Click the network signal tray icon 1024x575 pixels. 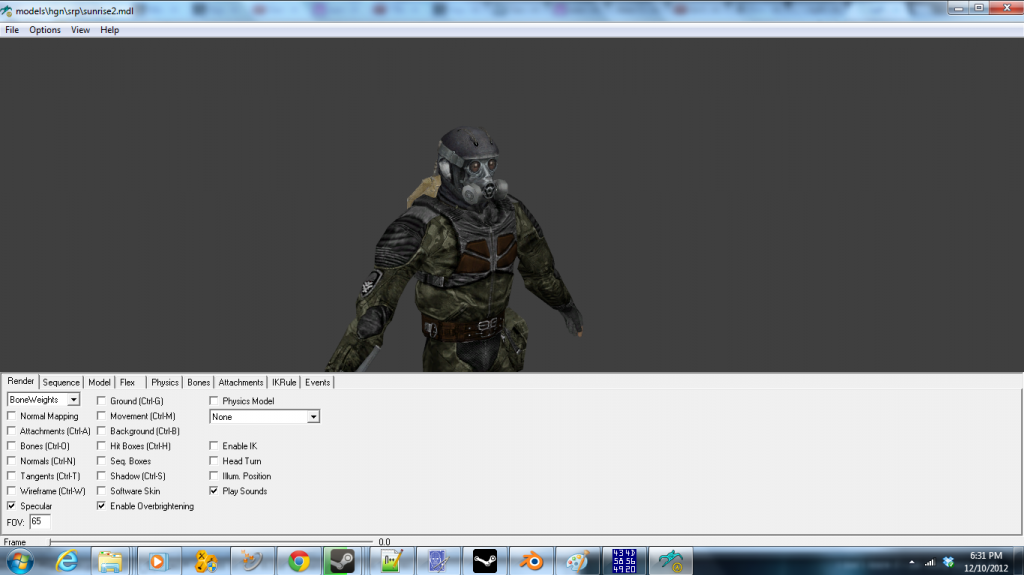929,562
